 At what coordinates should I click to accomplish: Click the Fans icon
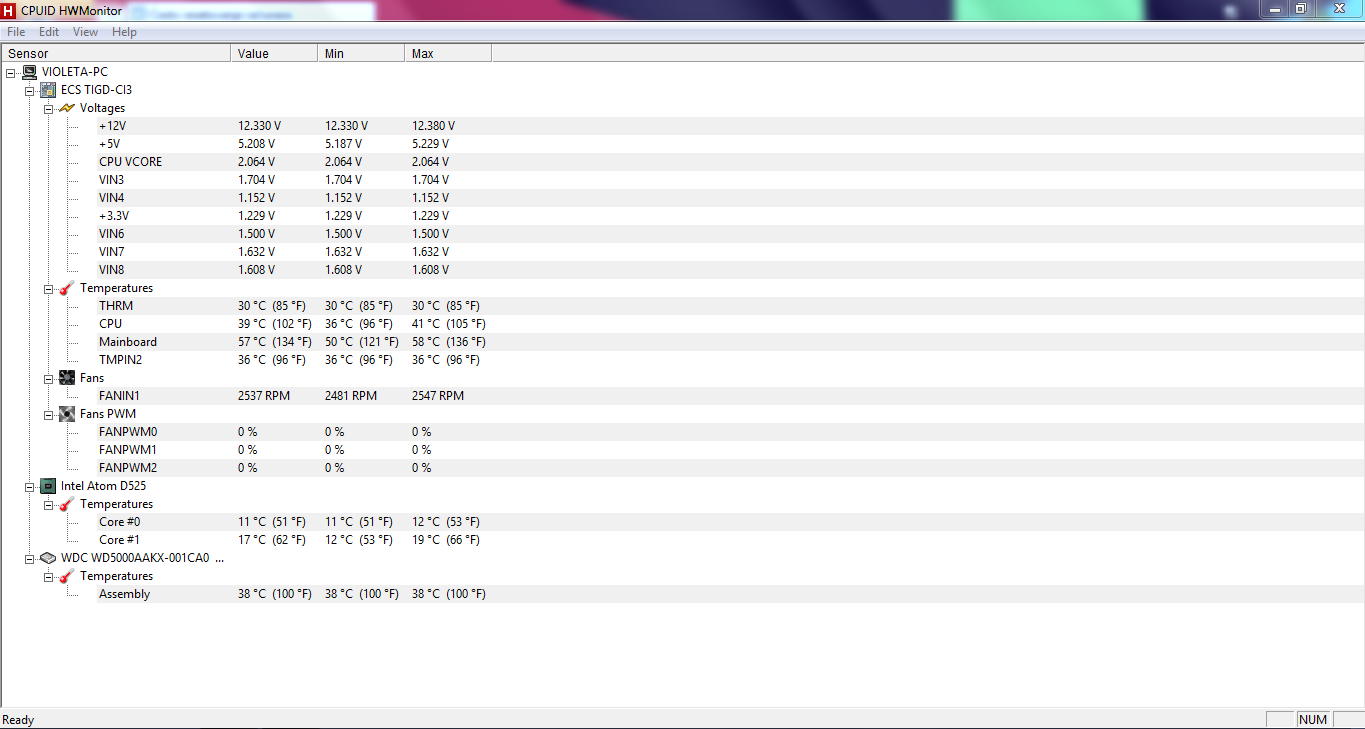click(67, 378)
